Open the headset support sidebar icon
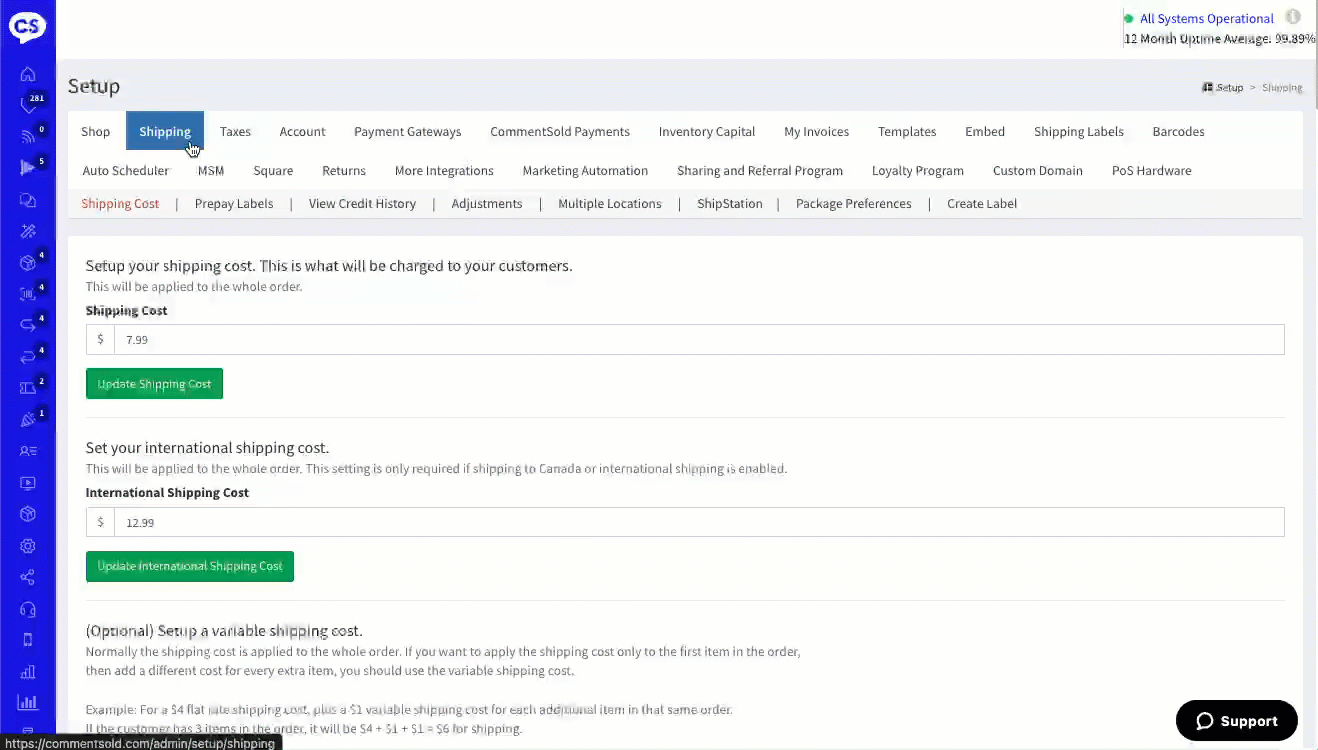Screen dimensions: 1318x750 (28, 609)
